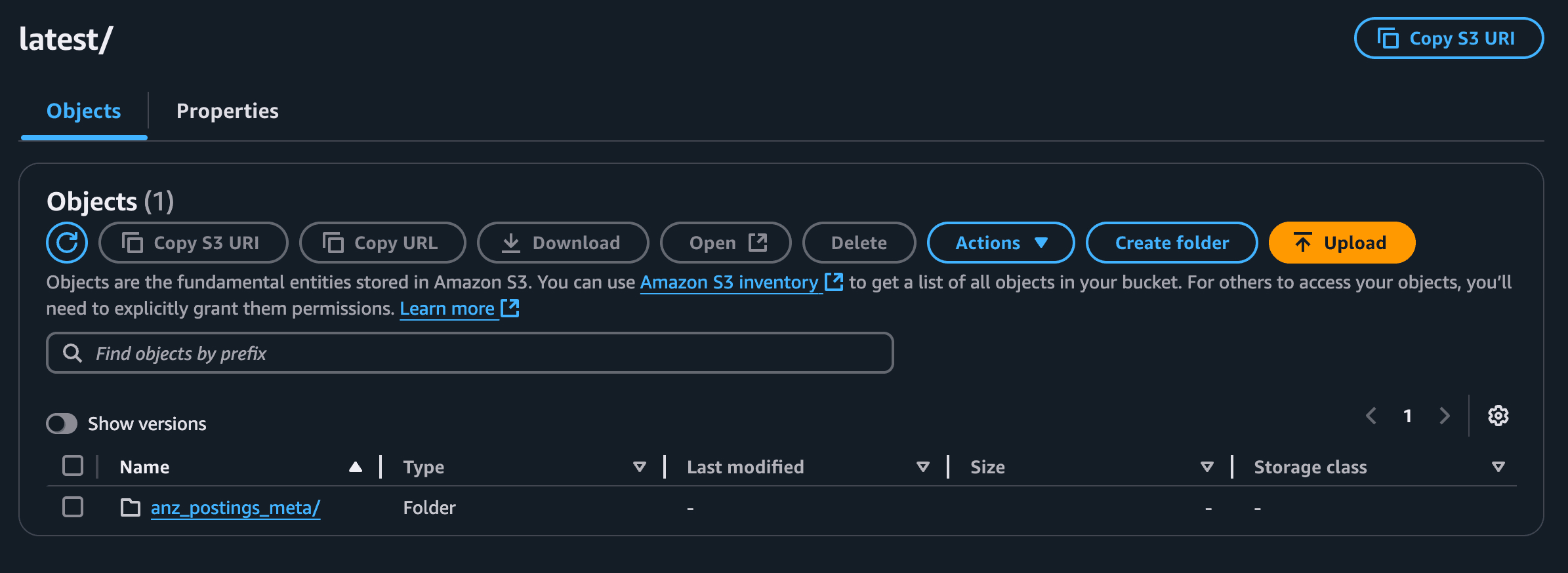This screenshot has height=573, width=1568.
Task: Click the Create folder button
Action: click(1172, 243)
